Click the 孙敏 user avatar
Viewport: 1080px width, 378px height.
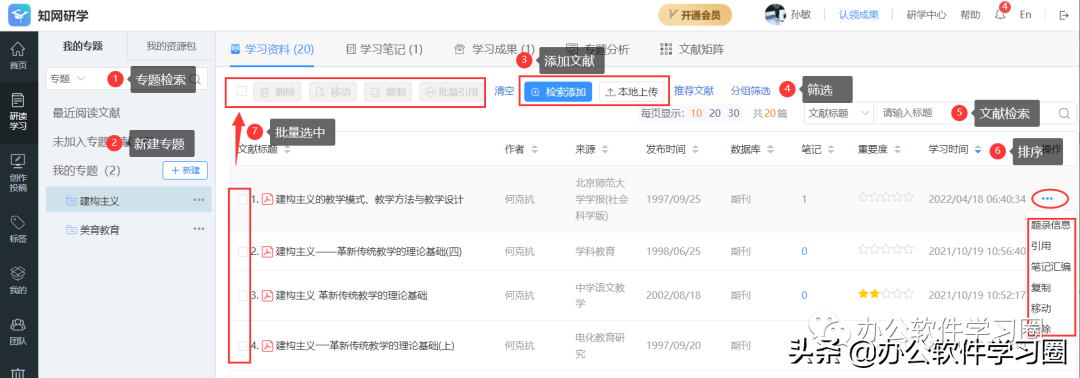[x=776, y=14]
